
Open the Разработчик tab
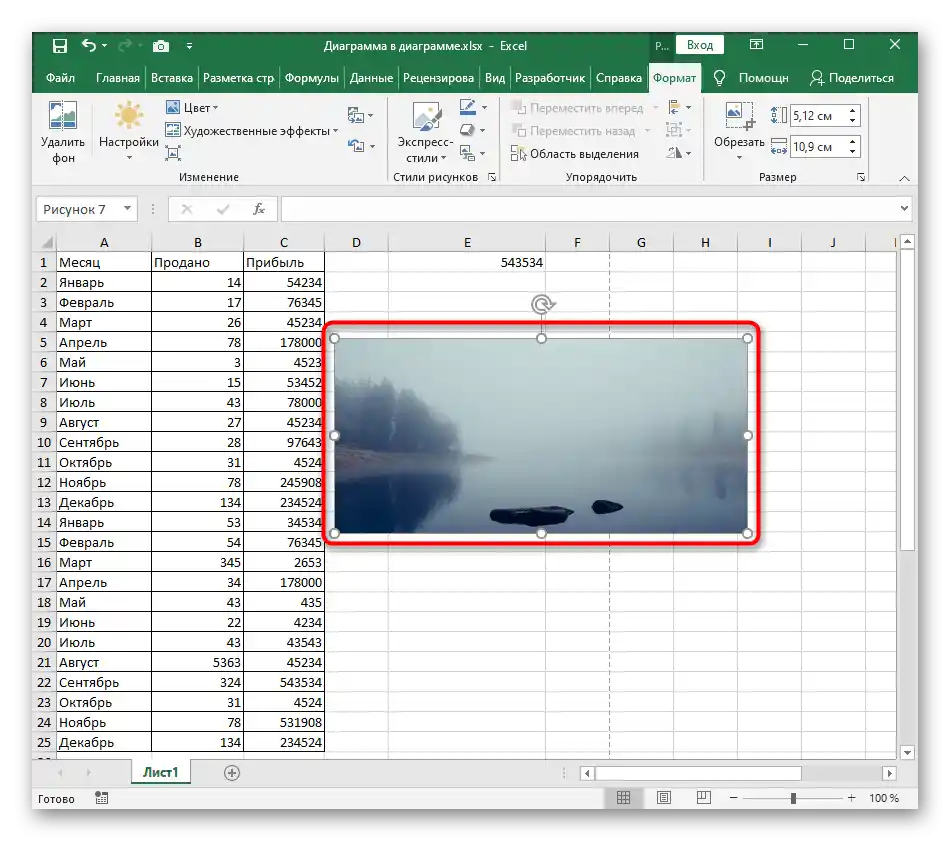pos(550,78)
